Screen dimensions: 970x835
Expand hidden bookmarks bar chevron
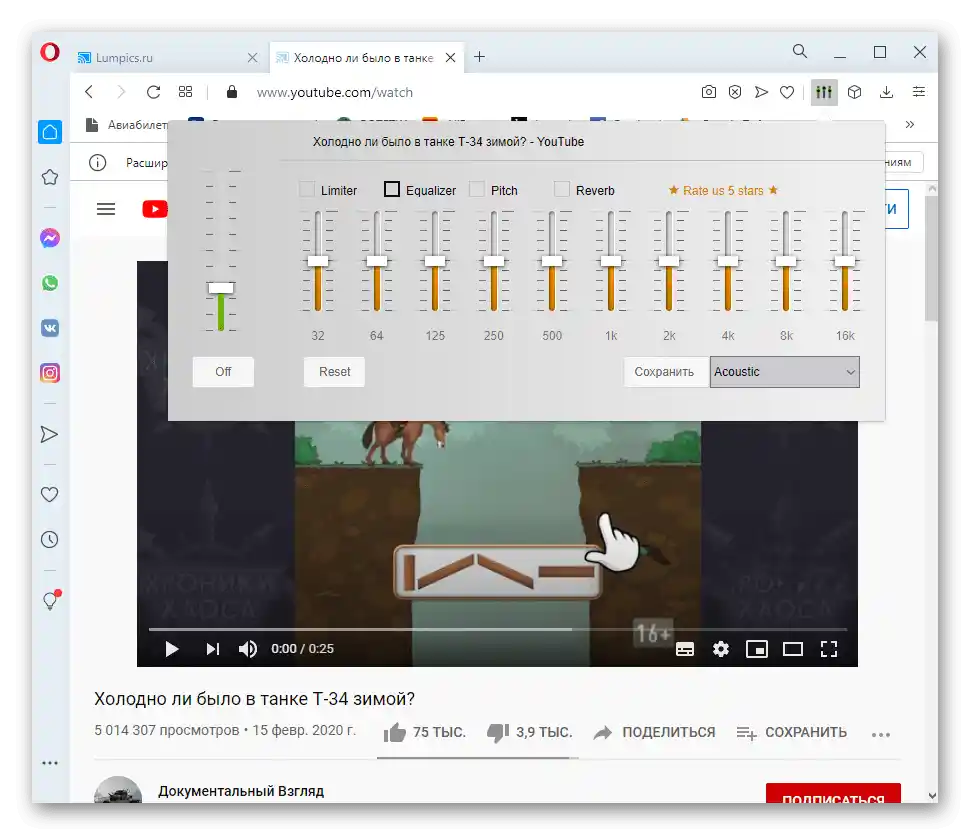click(909, 124)
